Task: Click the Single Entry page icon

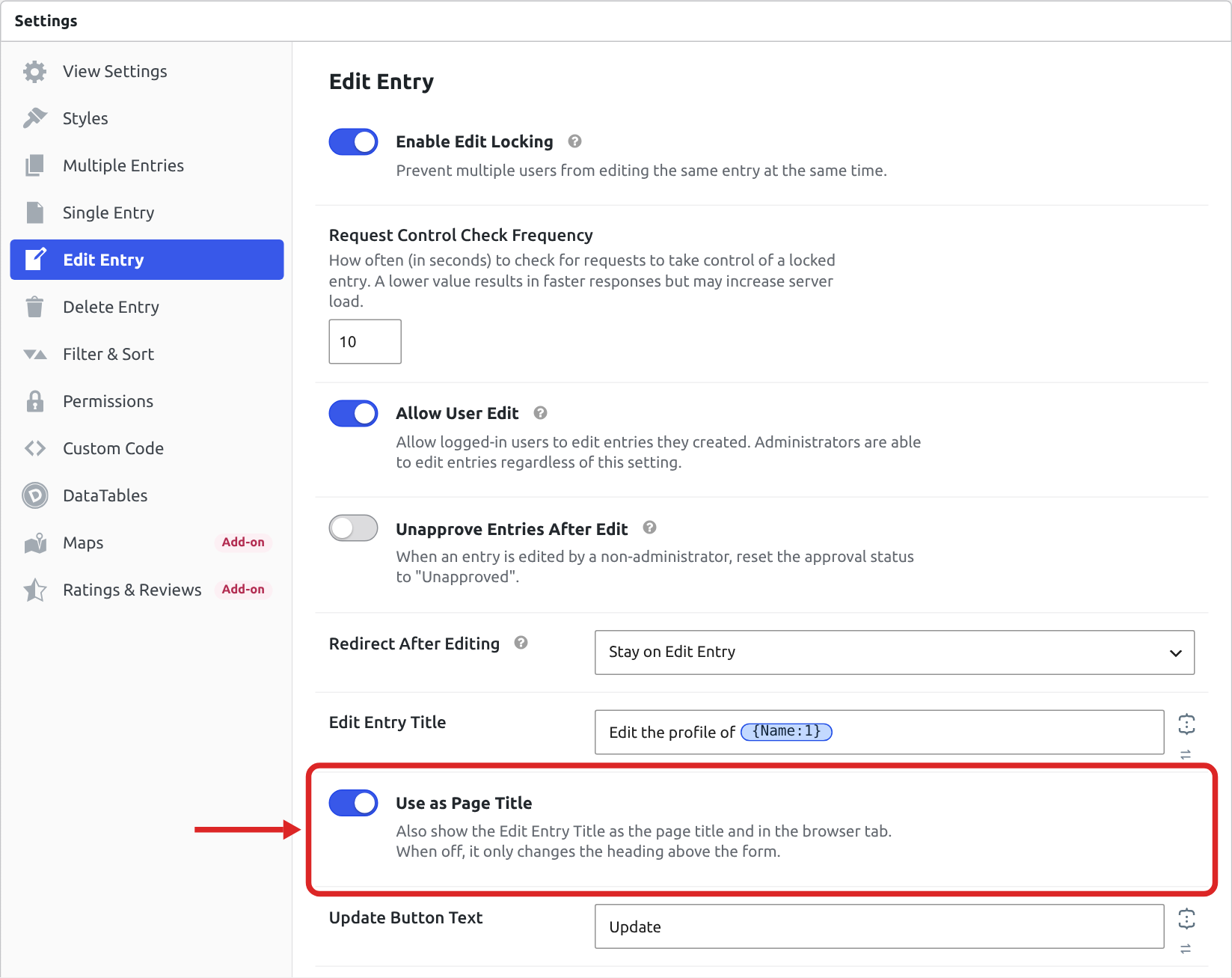Action: 34,213
